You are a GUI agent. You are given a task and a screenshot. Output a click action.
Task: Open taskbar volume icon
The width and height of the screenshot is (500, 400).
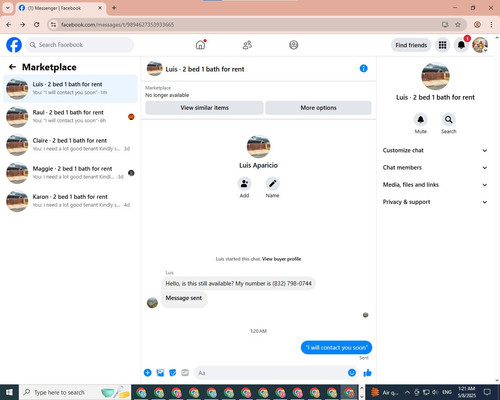[435, 392]
